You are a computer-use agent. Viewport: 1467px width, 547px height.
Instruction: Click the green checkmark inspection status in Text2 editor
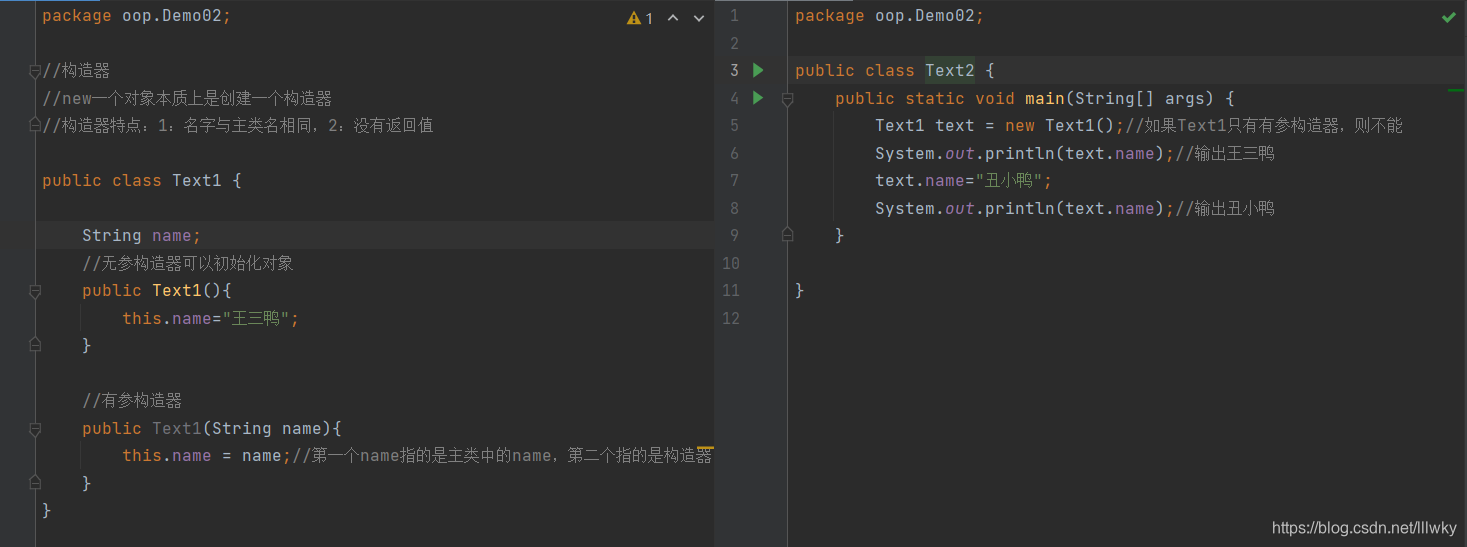point(1448,18)
